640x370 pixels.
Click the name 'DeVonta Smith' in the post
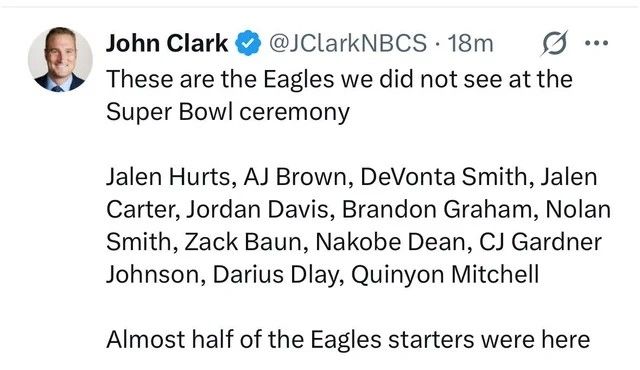pyautogui.click(x=444, y=177)
